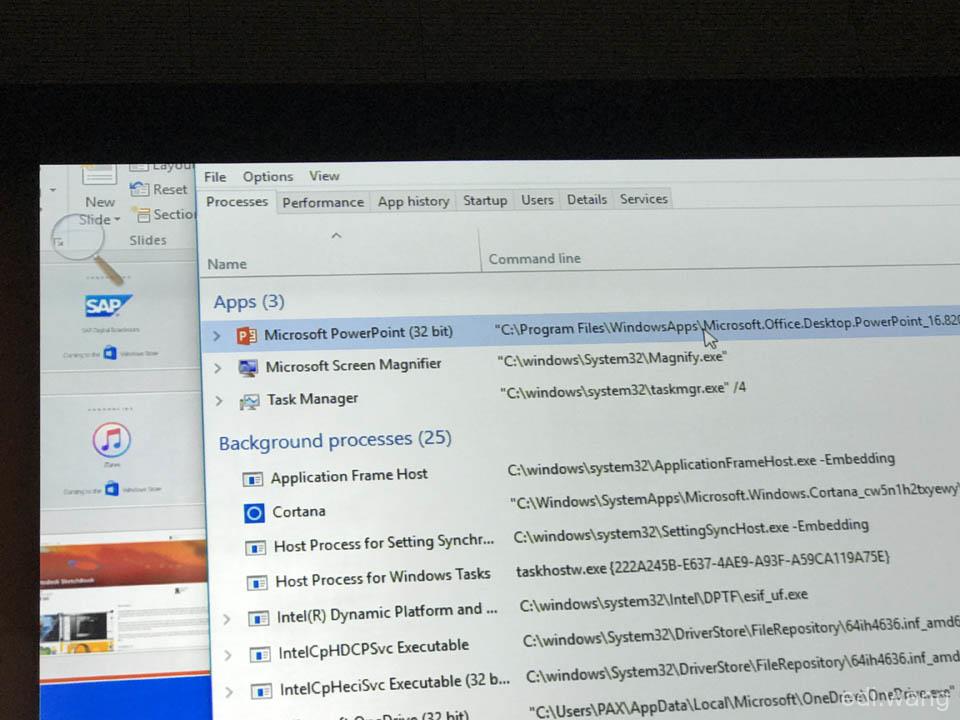Image resolution: width=960 pixels, height=720 pixels.
Task: Click the Intel(R) Dynamic Platform process icon
Action: (x=259, y=619)
